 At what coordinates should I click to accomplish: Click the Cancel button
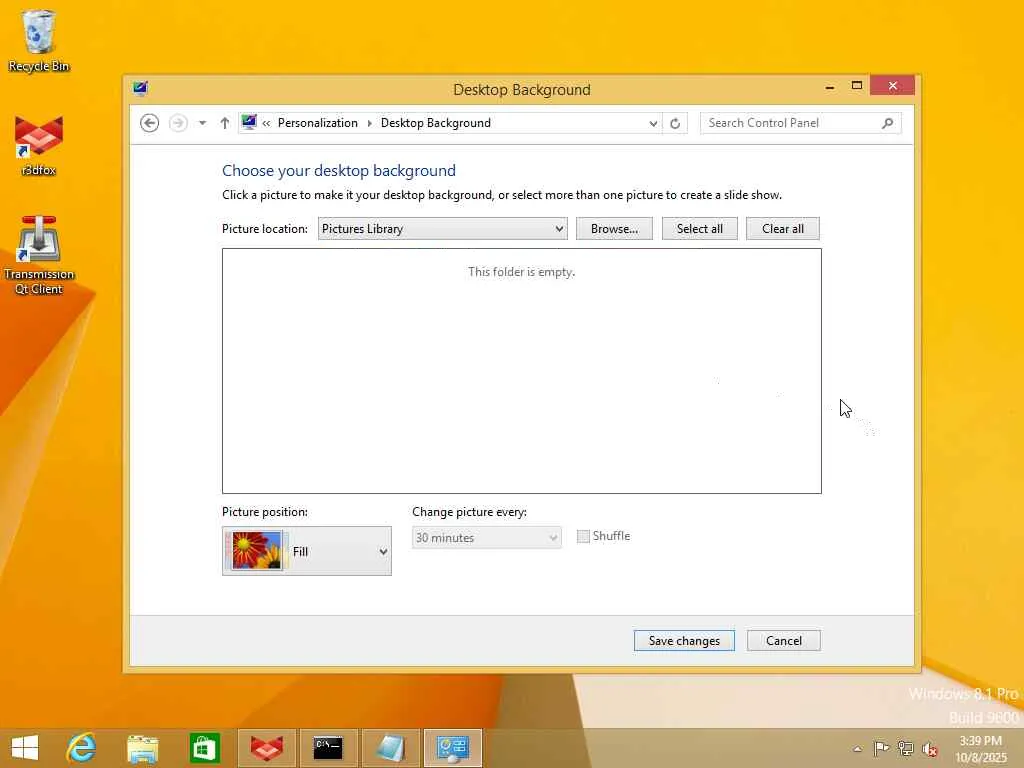pos(784,641)
